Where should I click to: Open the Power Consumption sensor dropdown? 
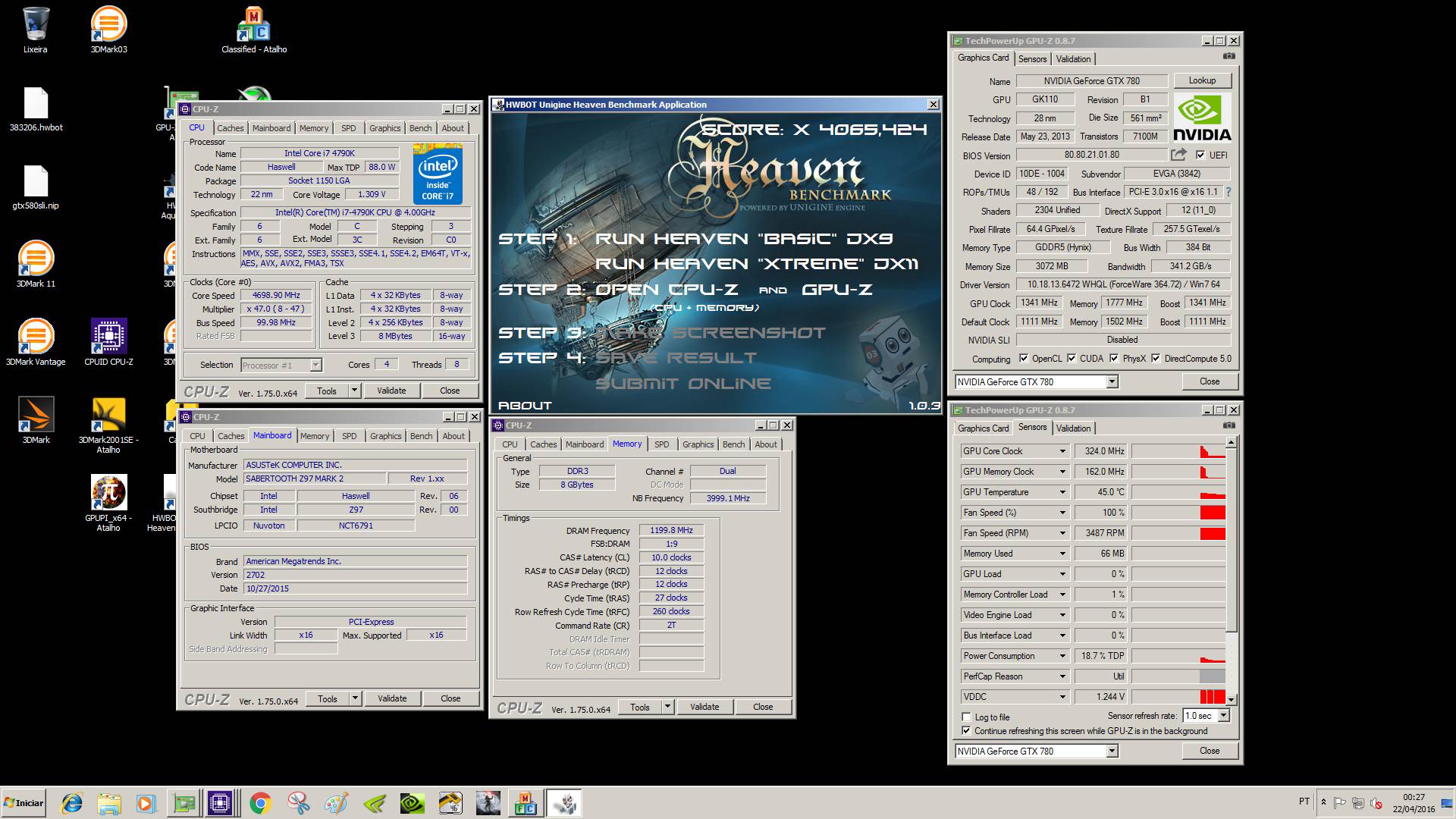click(x=1062, y=656)
